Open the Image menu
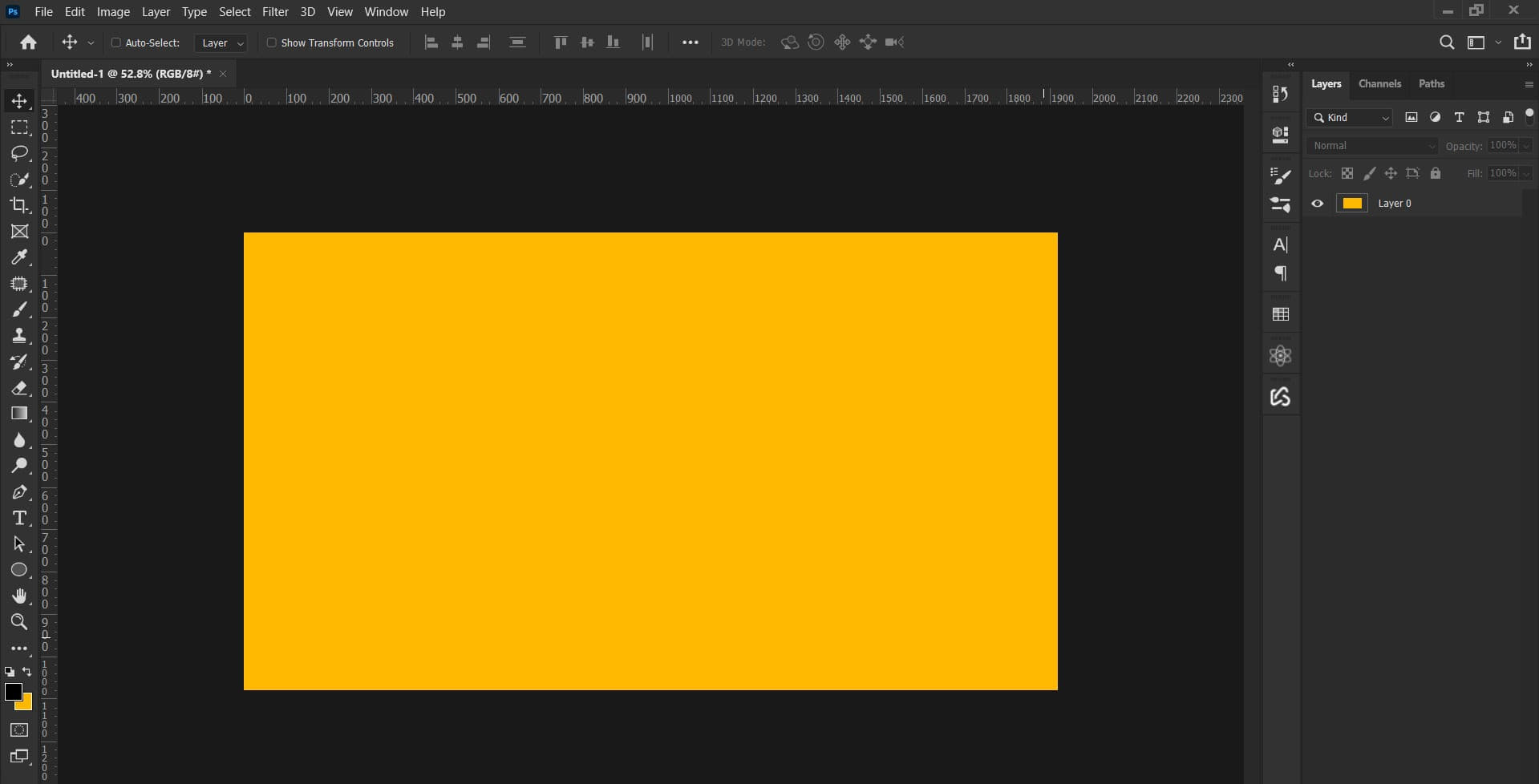 click(113, 12)
